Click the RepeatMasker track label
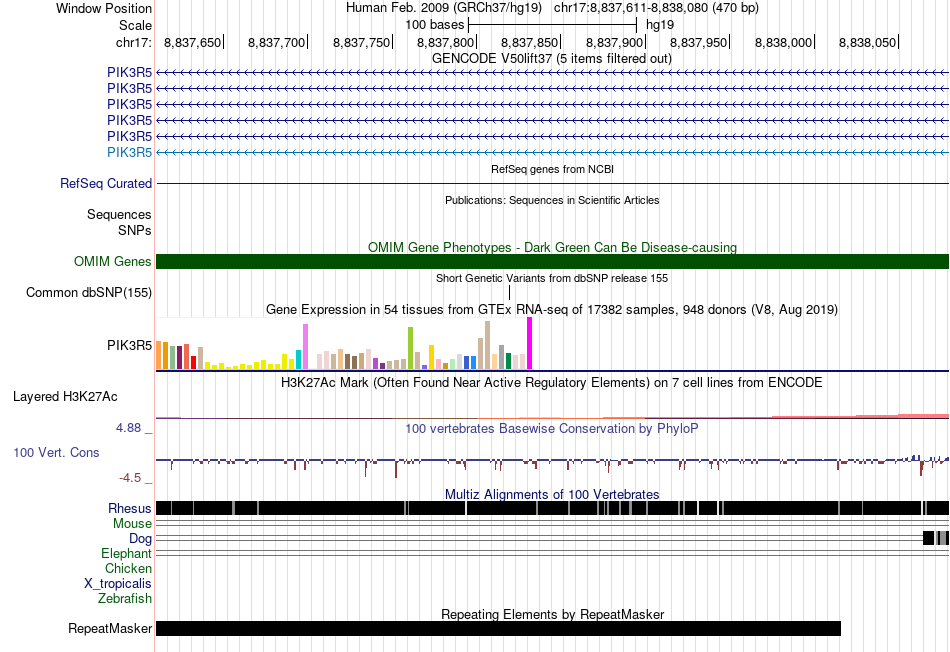The width and height of the screenshot is (950, 652). (110, 628)
